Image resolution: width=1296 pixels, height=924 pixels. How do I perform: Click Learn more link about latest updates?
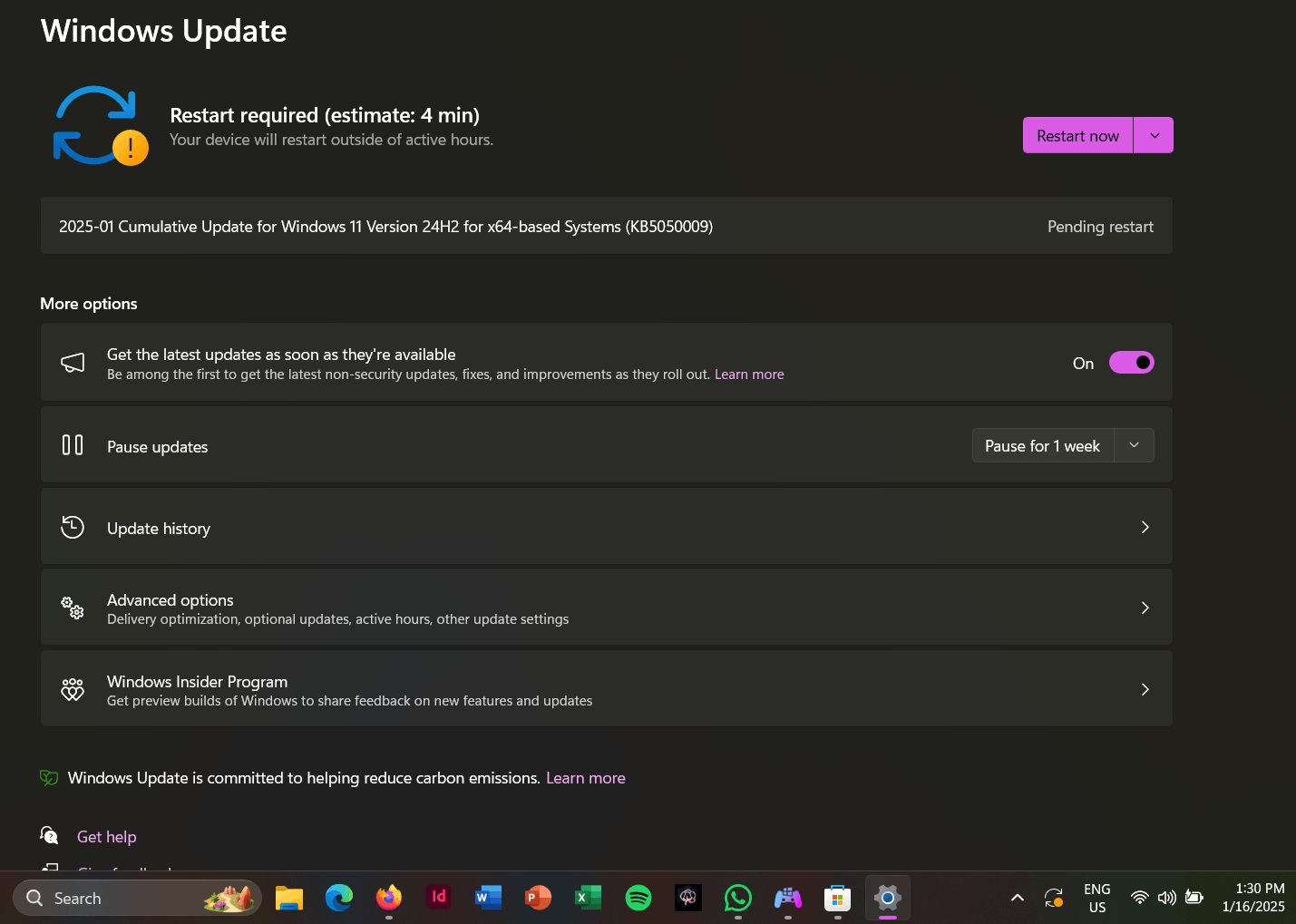[x=749, y=374]
